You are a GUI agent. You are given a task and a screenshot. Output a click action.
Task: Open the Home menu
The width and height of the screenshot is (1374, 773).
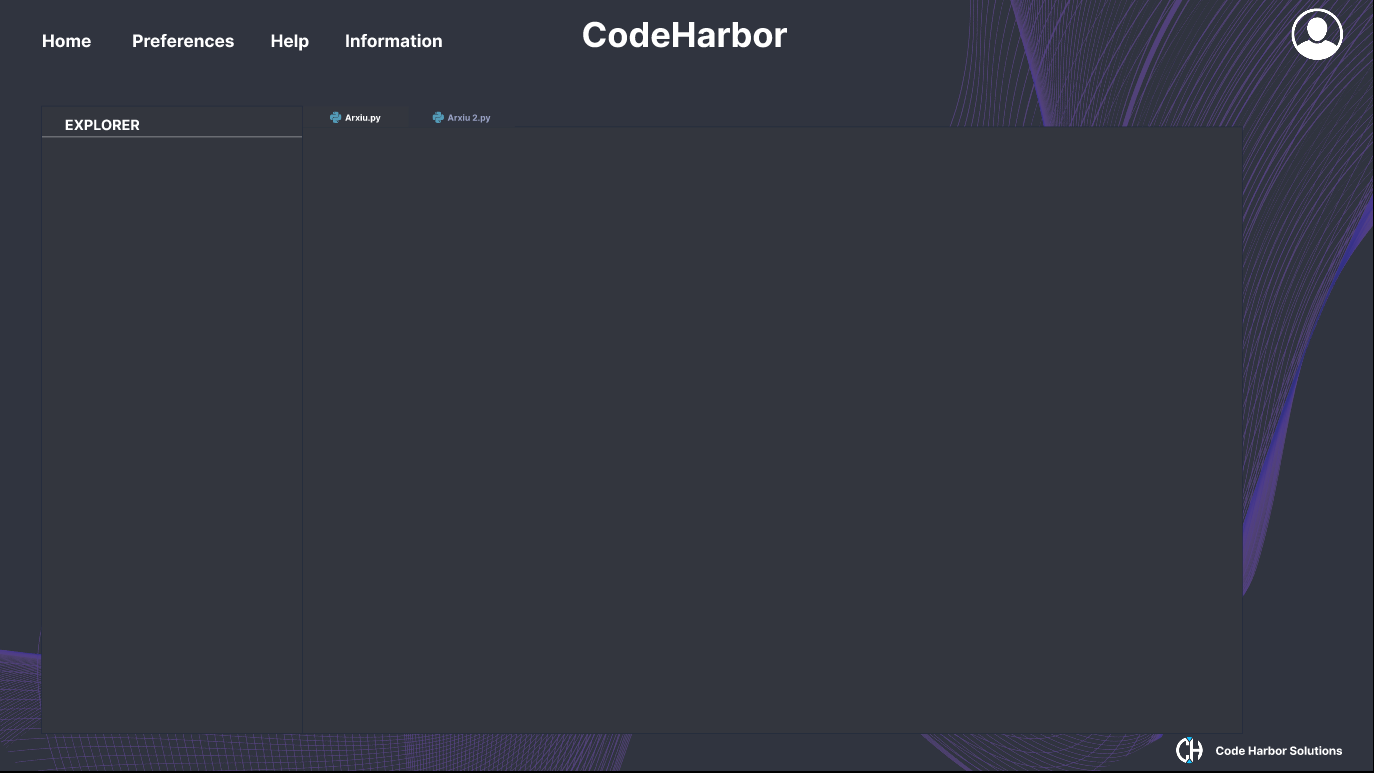click(66, 41)
